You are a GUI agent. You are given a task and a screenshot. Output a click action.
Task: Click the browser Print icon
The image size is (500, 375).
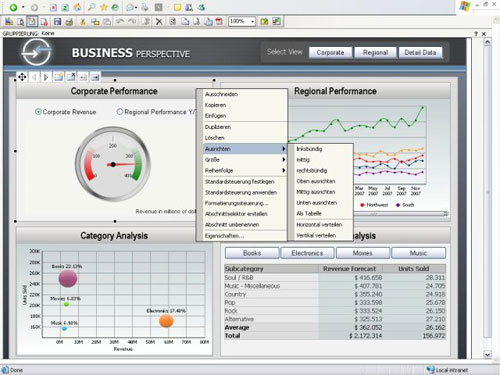tap(145, 7)
